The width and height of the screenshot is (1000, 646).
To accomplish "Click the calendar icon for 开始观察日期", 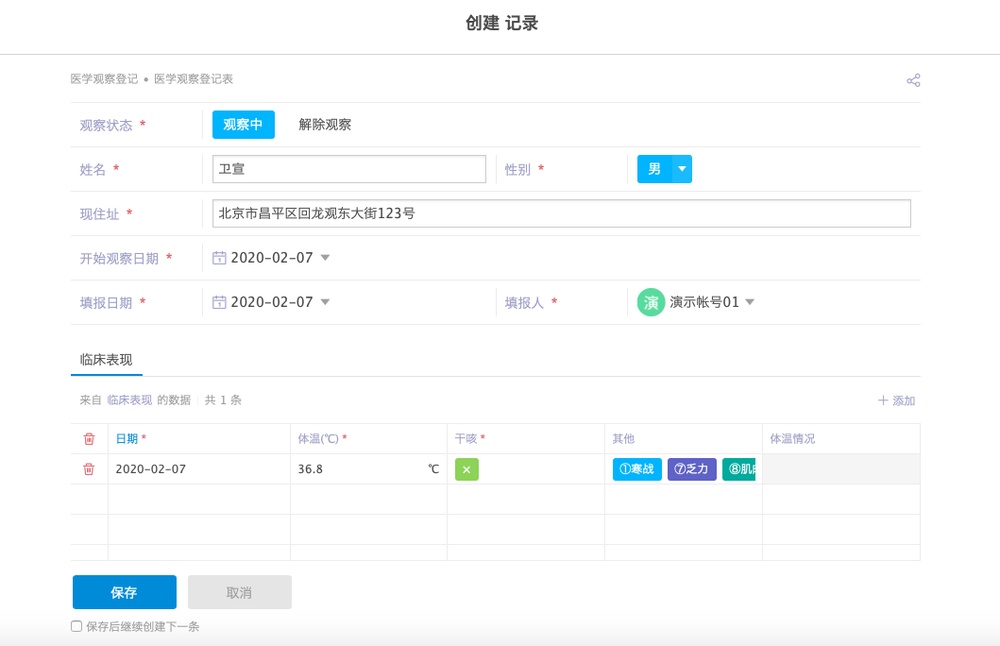I will [x=219, y=258].
